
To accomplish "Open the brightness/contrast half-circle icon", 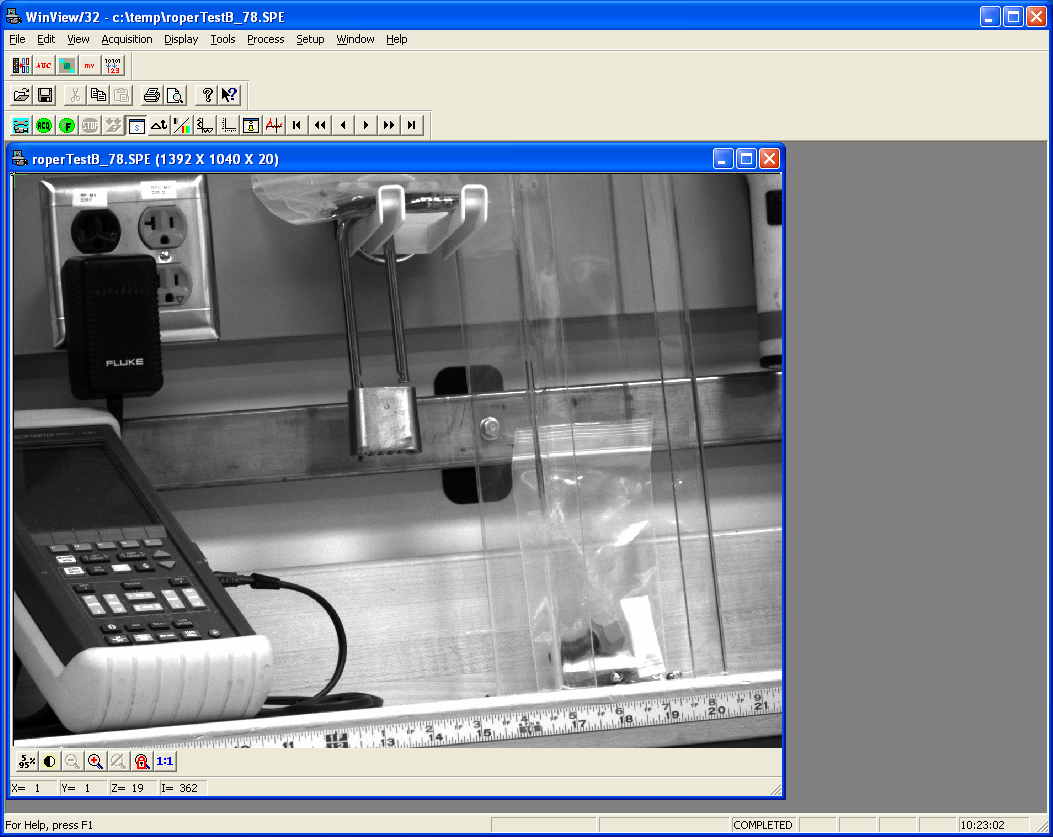I will click(49, 761).
